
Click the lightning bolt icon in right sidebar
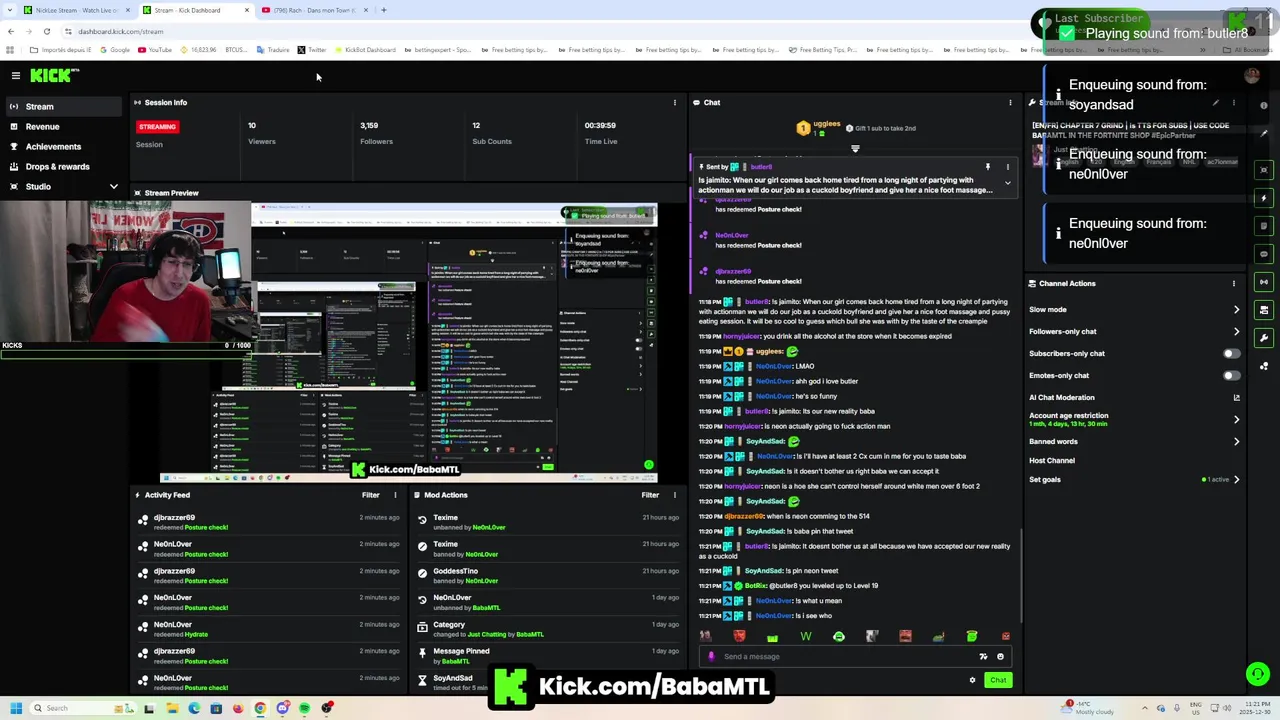point(1264,198)
